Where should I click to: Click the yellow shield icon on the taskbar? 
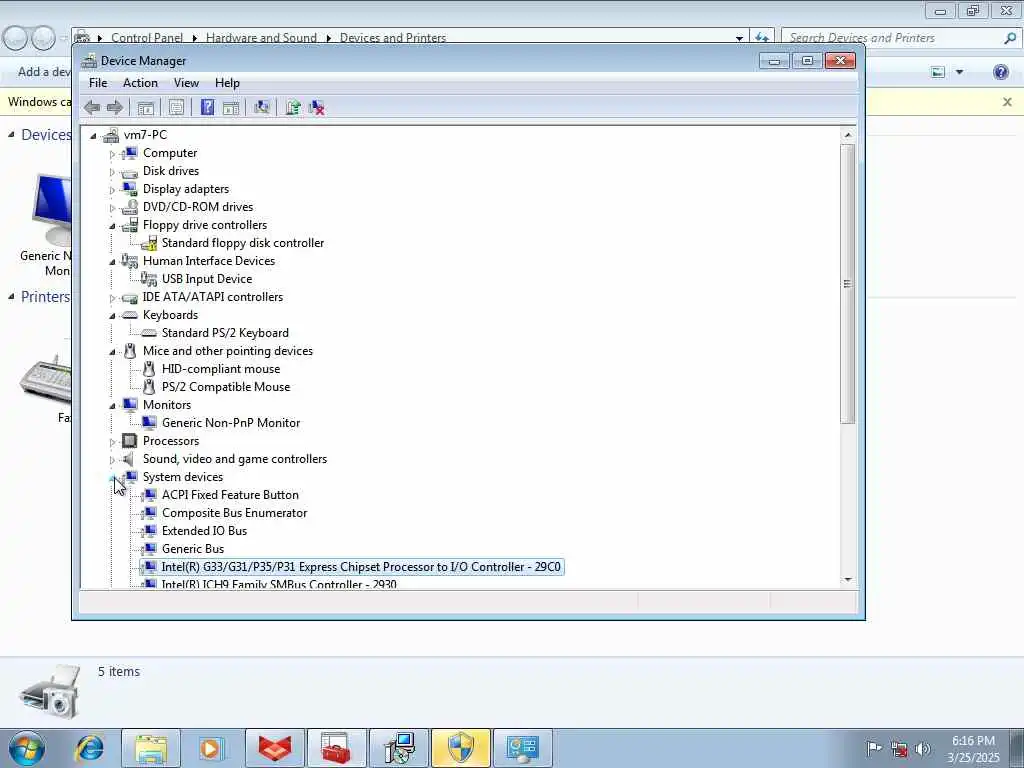[460, 748]
